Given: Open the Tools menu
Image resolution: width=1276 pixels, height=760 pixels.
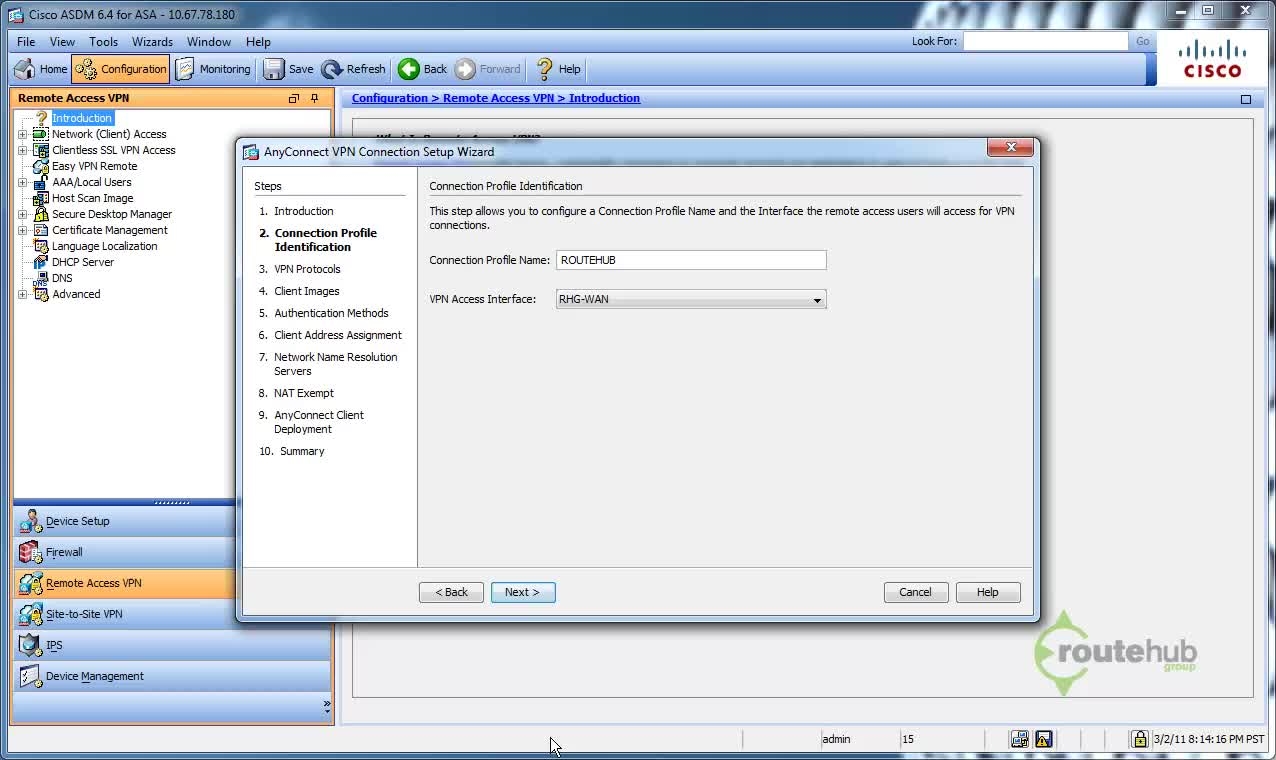Looking at the screenshot, I should coord(103,42).
